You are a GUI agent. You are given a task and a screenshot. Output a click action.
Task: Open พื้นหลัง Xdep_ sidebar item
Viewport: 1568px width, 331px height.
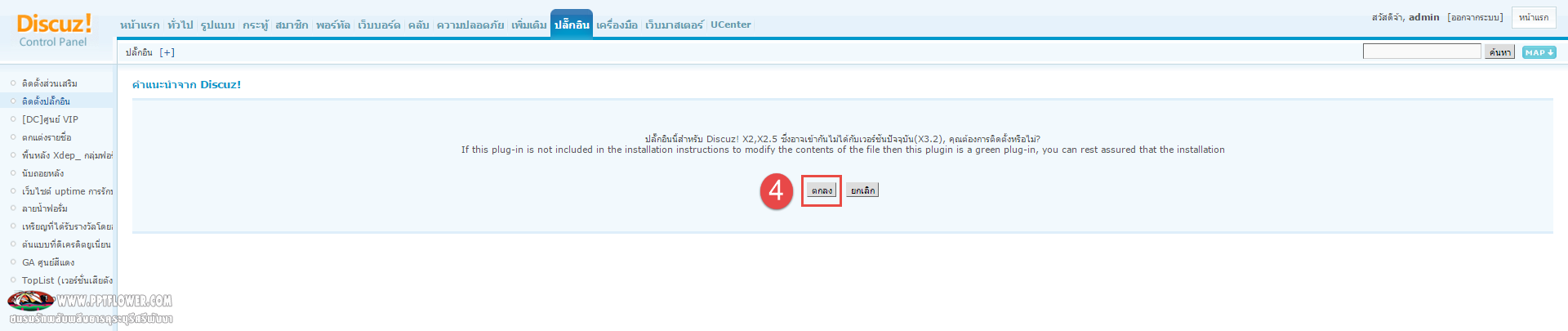67,155
